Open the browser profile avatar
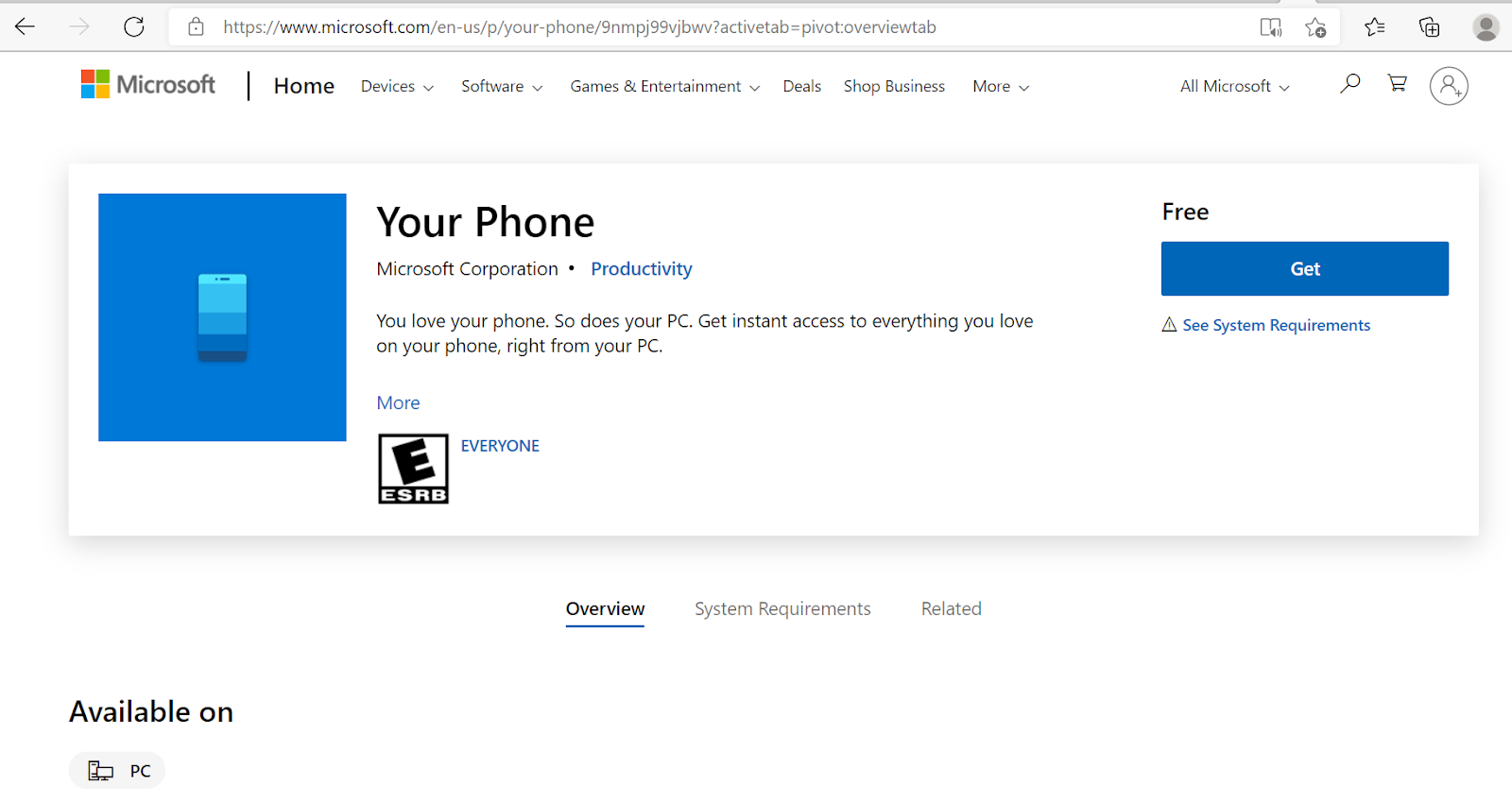 (1486, 27)
